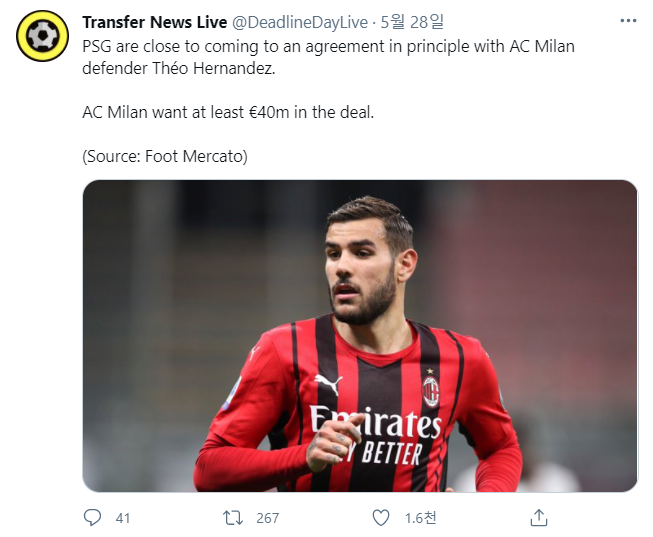653x537 pixels.
Task: Click the retweet arrows icon
Action: pyautogui.click(x=233, y=518)
